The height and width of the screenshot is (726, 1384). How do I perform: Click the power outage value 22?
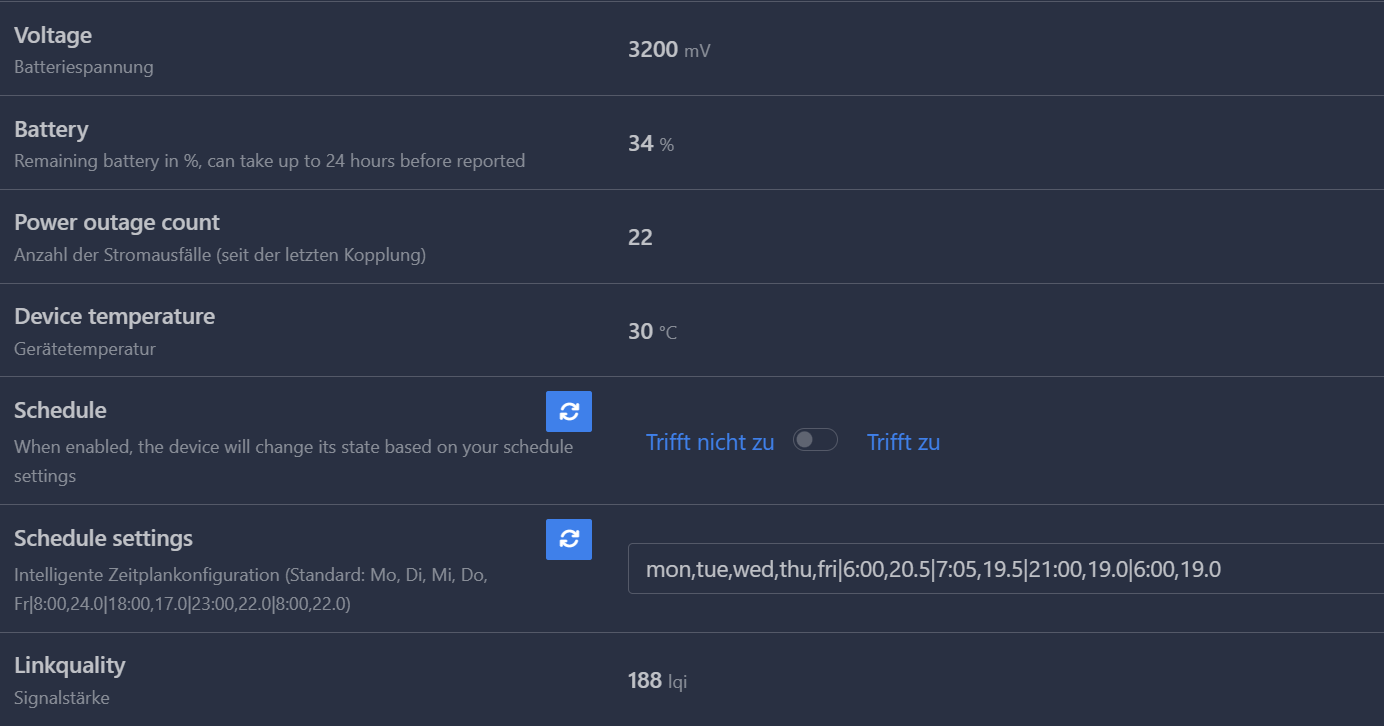(x=640, y=237)
